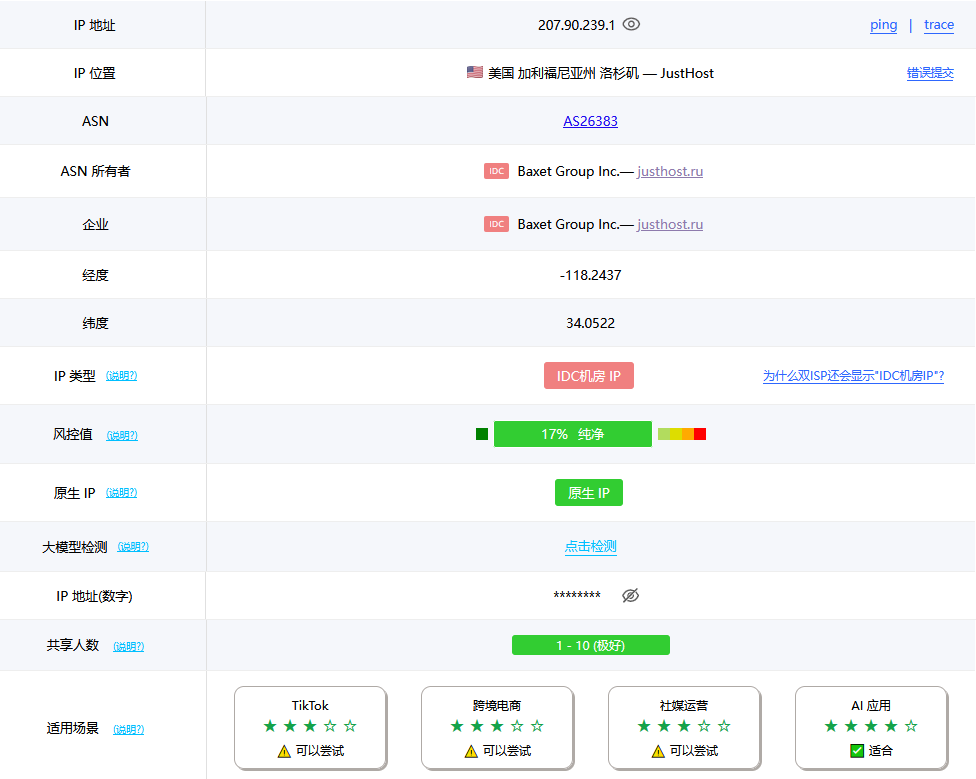Screen dimensions: 976x779
Task: Open 说明 help link beside 适用场景
Action: [128, 729]
